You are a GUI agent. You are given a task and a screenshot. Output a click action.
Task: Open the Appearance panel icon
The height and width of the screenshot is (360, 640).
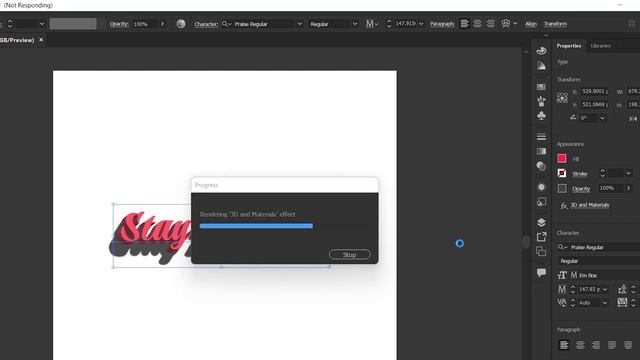coord(541,187)
